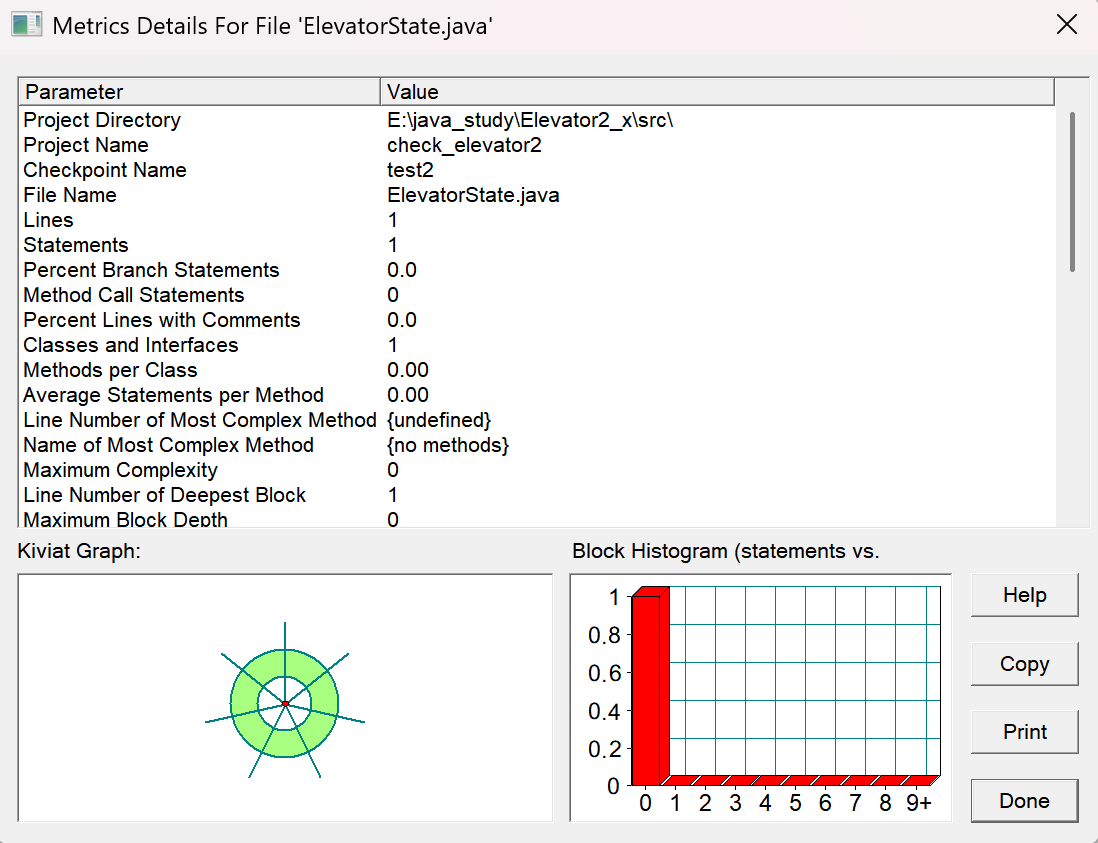Viewport: 1098px width, 843px height.
Task: Click the value check_elevator2
Action: point(464,146)
